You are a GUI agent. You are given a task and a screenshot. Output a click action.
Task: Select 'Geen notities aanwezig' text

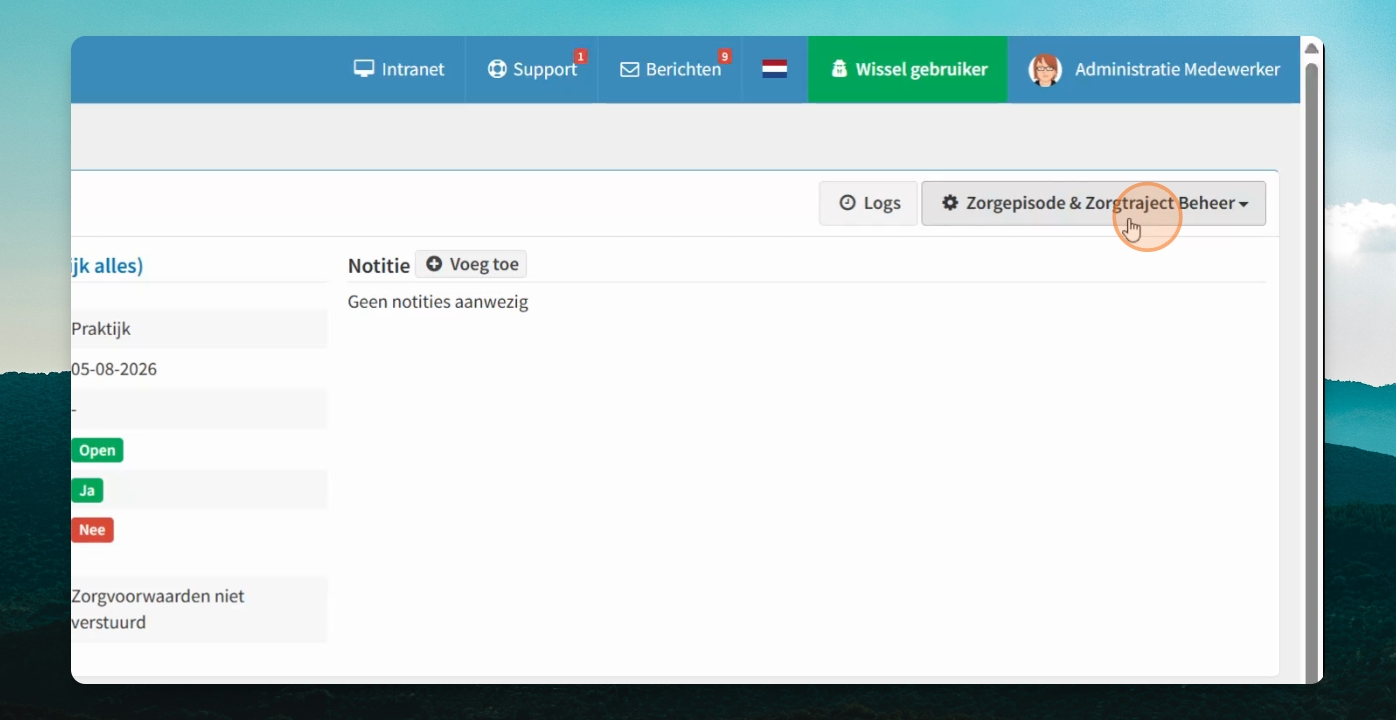point(438,301)
